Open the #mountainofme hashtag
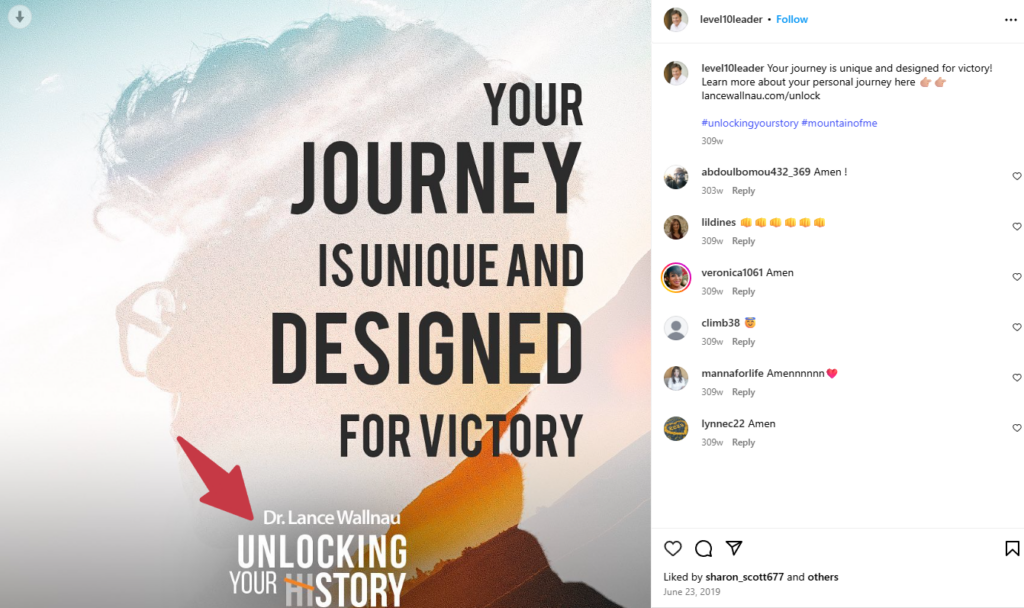The height and width of the screenshot is (608, 1024). pyautogui.click(x=839, y=123)
